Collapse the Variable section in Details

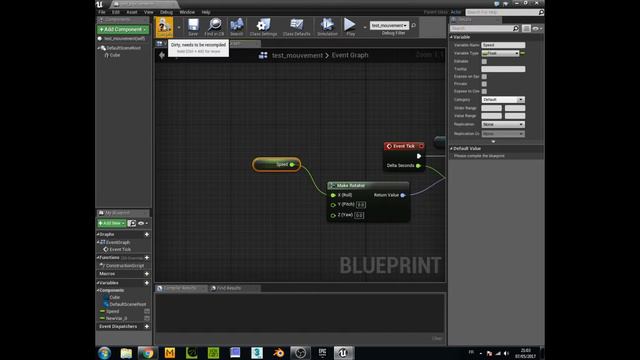point(451,37)
